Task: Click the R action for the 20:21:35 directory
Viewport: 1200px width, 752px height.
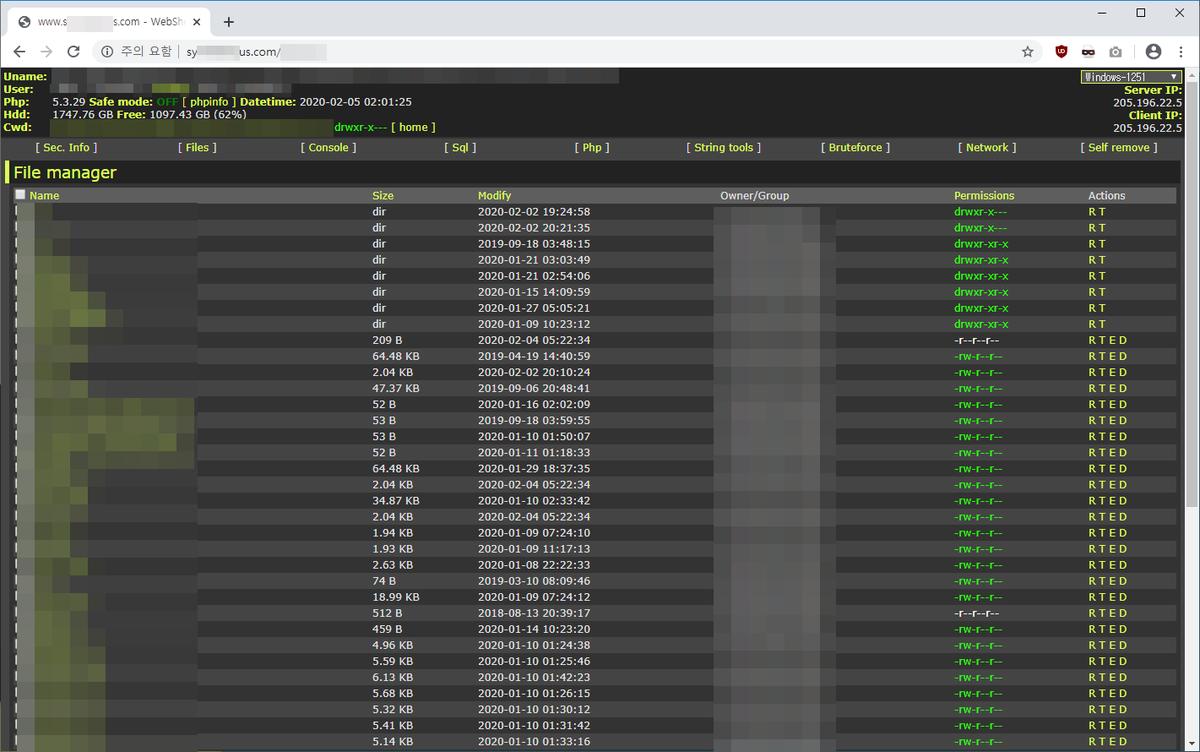Action: pyautogui.click(x=1092, y=228)
